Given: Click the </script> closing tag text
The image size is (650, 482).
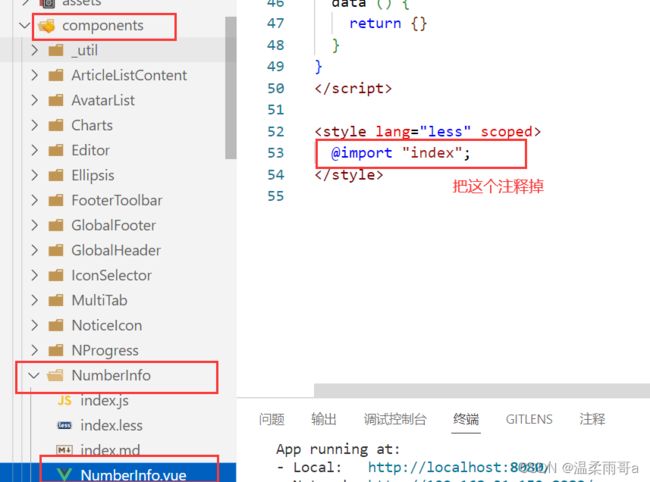Looking at the screenshot, I should 353,88.
